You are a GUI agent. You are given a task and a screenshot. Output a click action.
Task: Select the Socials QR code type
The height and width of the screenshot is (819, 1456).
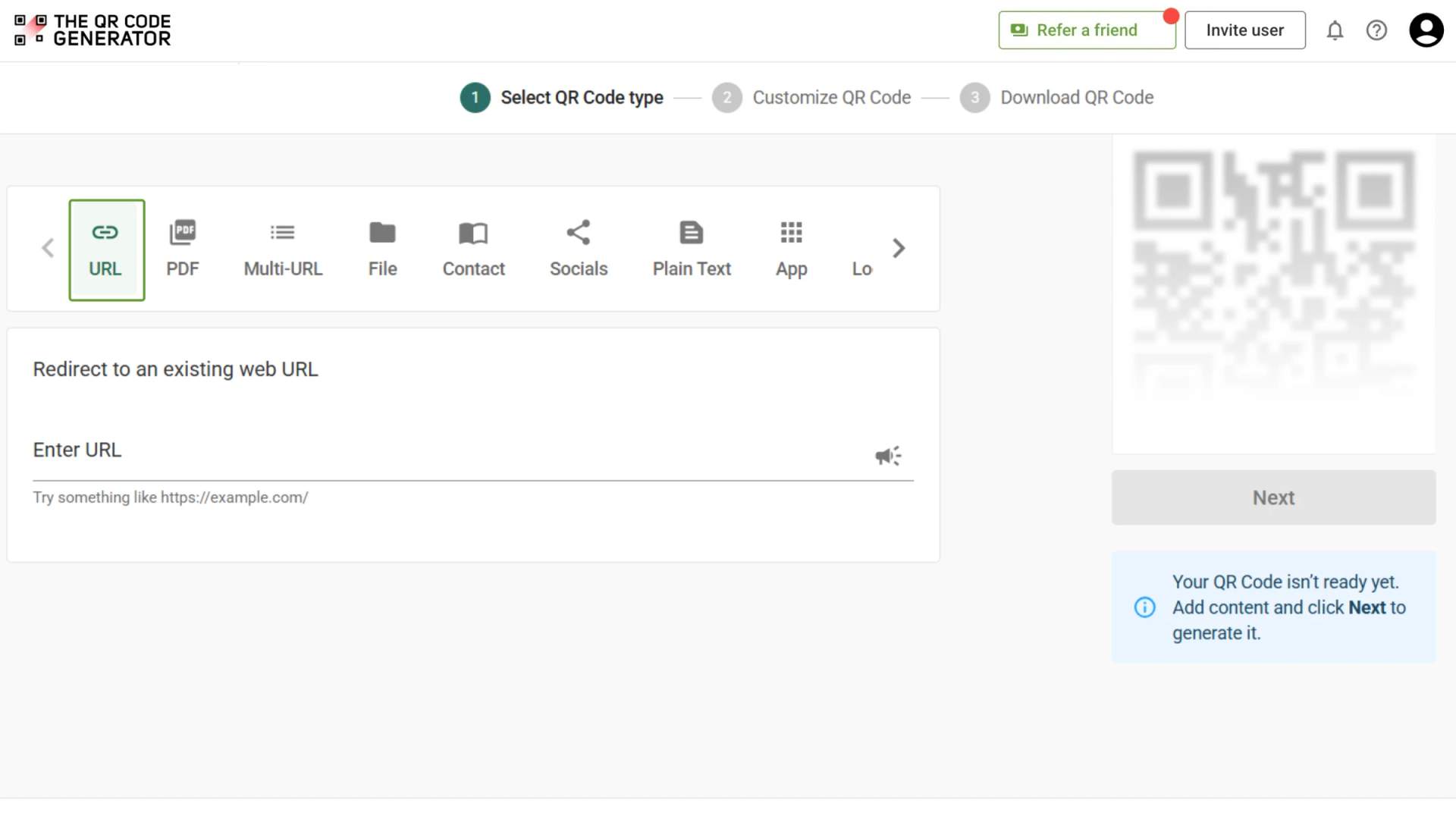[579, 250]
